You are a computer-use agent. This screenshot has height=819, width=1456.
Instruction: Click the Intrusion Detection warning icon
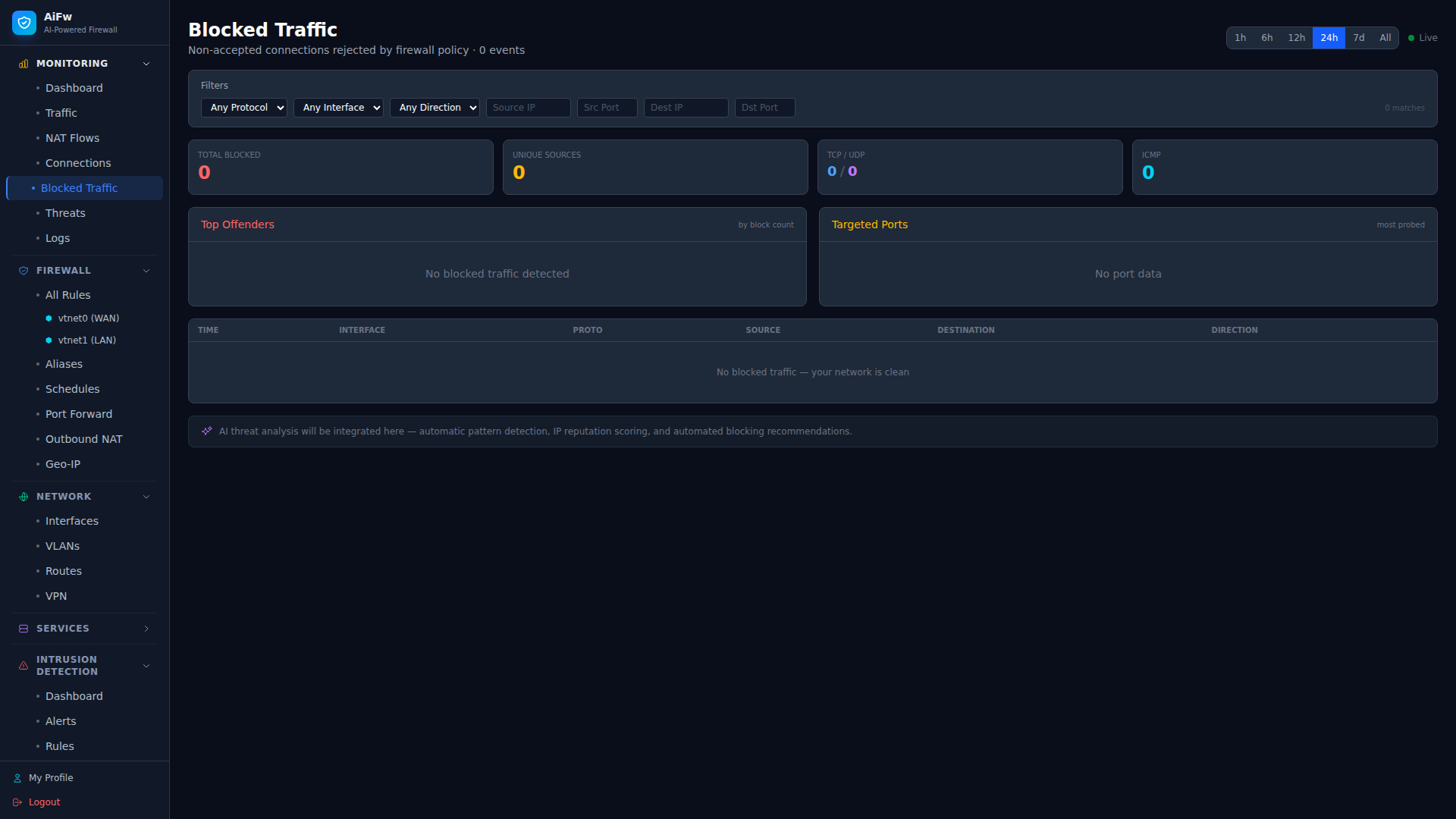click(24, 666)
